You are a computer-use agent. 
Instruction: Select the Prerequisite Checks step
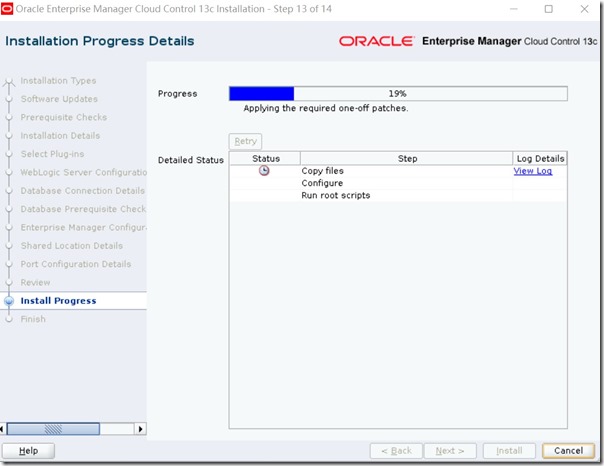[64, 117]
